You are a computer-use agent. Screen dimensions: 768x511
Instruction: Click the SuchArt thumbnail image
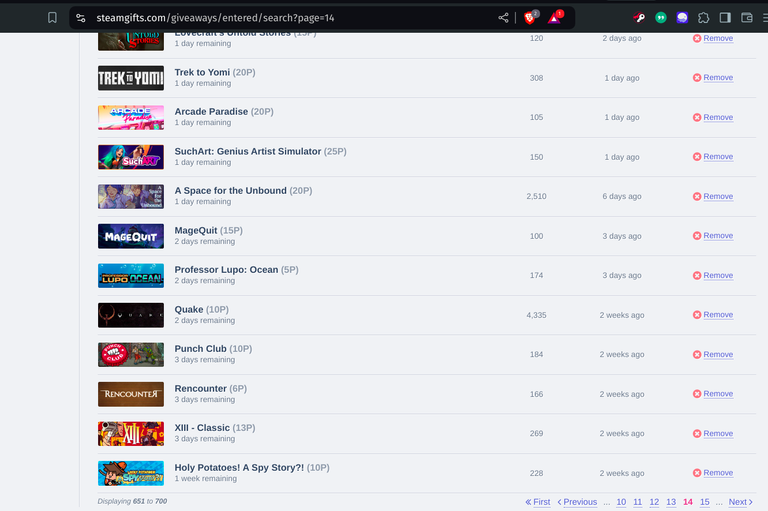(x=131, y=157)
